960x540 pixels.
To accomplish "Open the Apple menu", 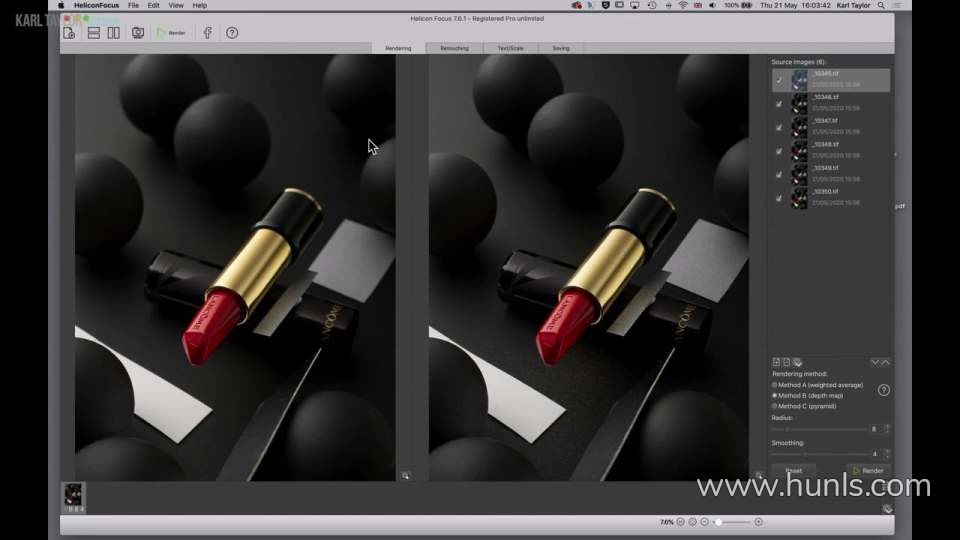I will click(x=61, y=6).
